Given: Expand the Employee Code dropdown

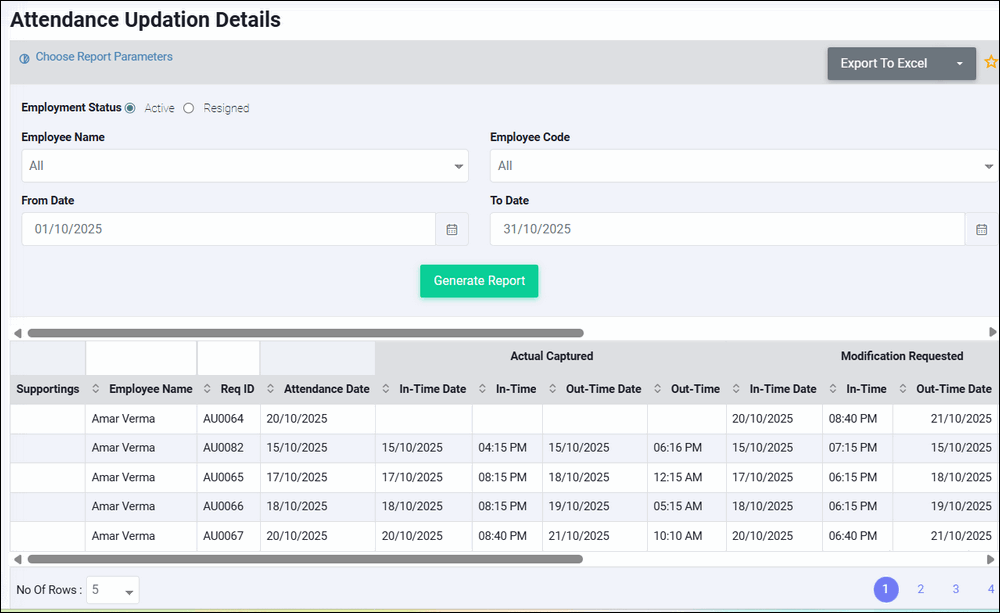Looking at the screenshot, I should [988, 166].
